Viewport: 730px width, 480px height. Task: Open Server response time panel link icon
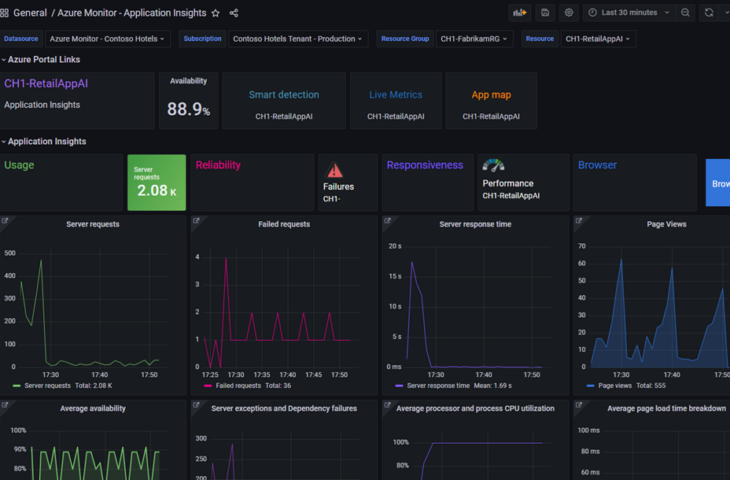pyautogui.click(x=387, y=221)
